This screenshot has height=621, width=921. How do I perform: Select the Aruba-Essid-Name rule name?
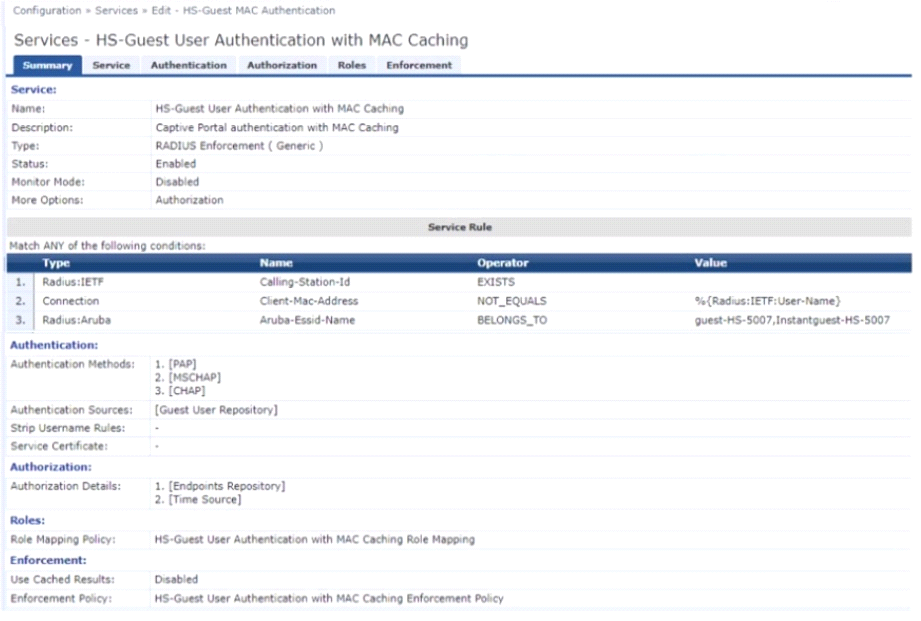coord(307,320)
